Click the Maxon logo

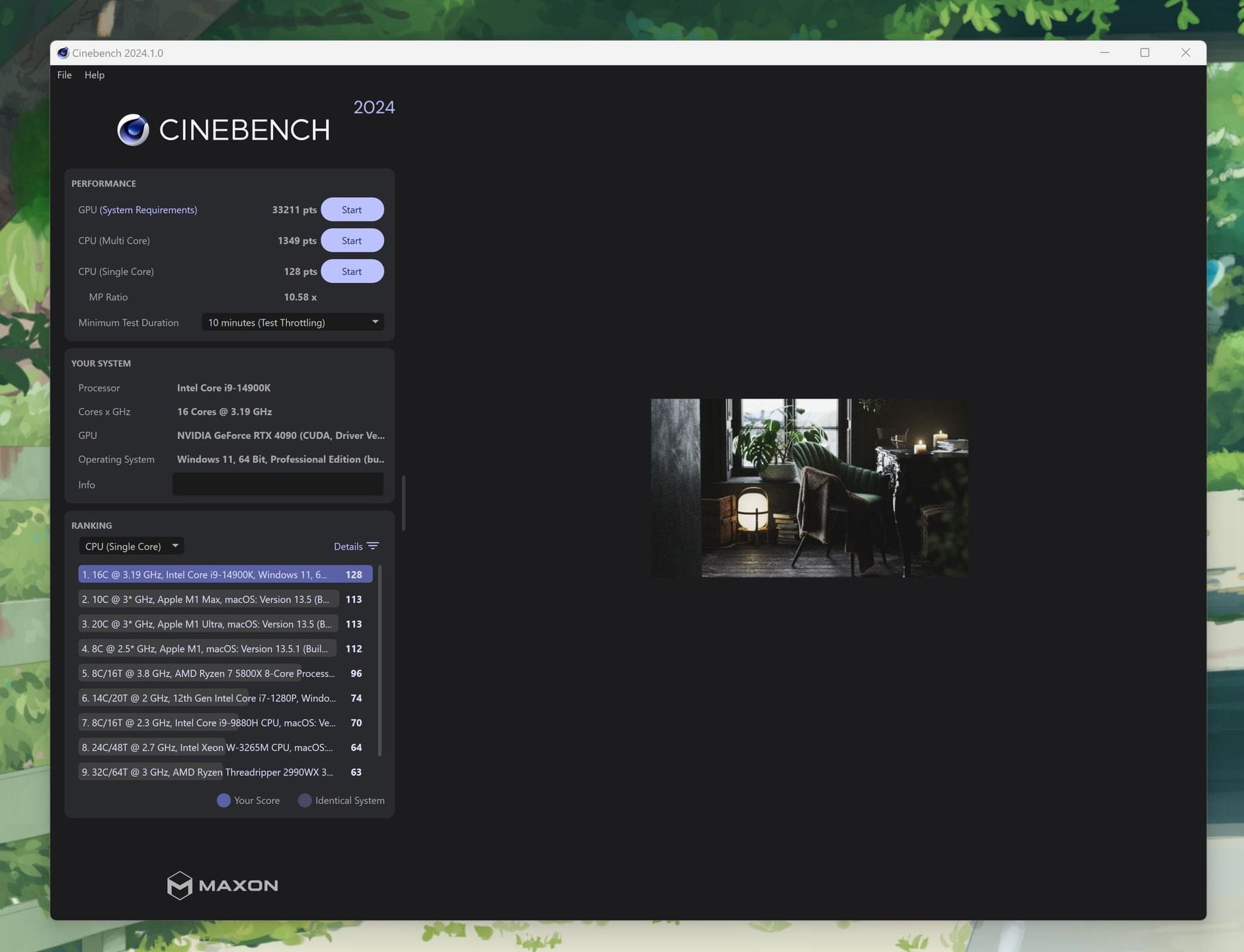[x=222, y=885]
